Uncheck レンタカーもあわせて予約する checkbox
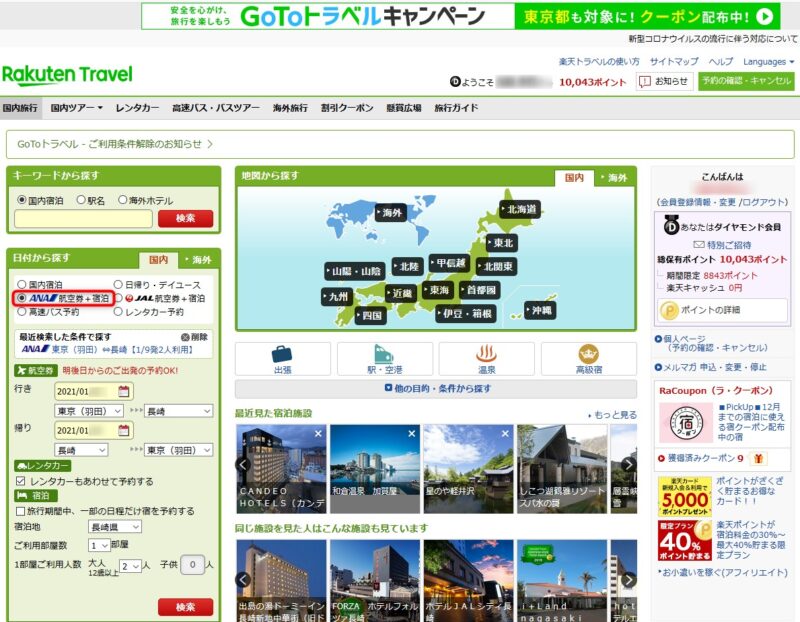This screenshot has width=800, height=622. [20, 481]
